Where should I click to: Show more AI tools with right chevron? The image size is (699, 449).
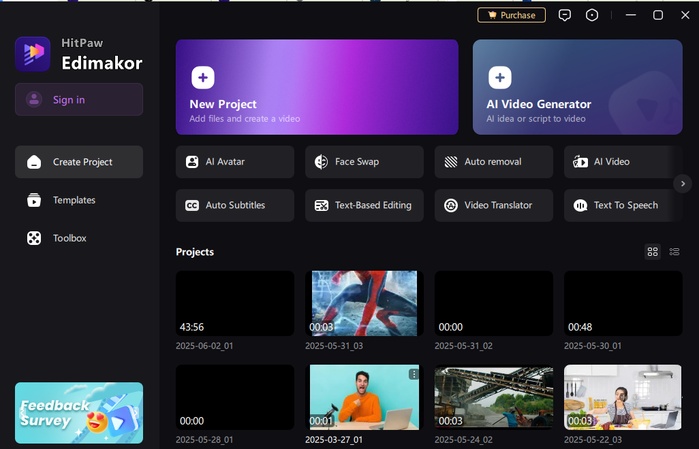click(x=683, y=184)
